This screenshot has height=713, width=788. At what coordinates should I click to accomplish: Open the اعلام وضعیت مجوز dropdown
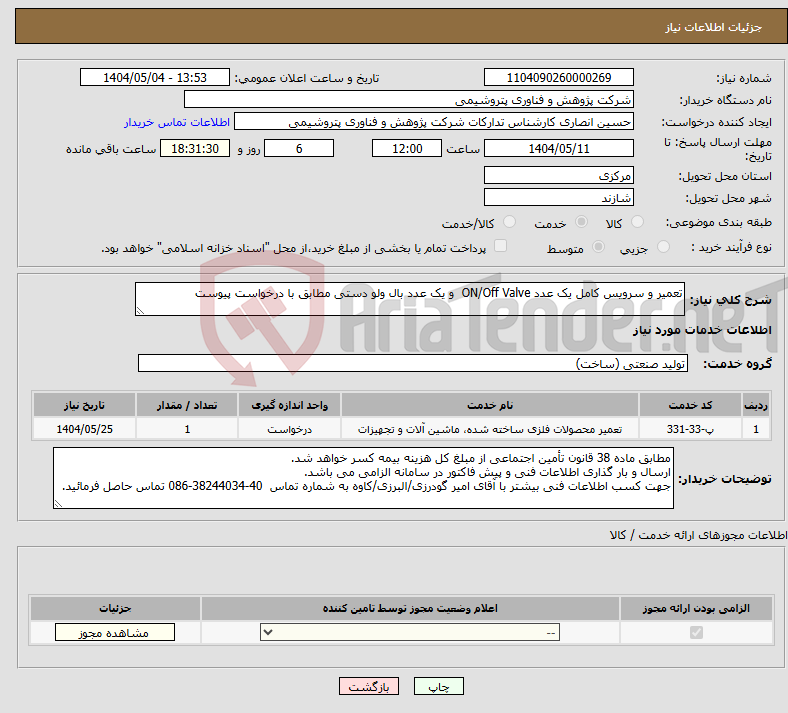coord(410,632)
